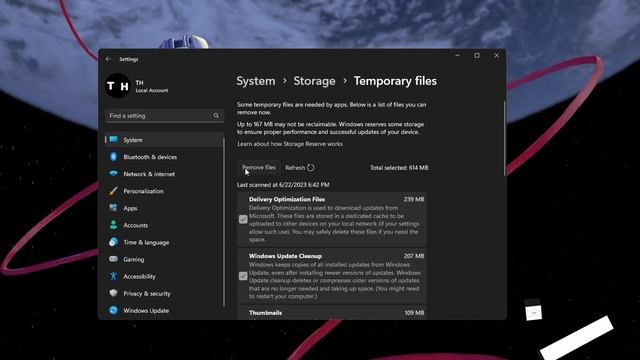Select Accounts in sidebar
Screen dimensions: 640x360
(164, 225)
